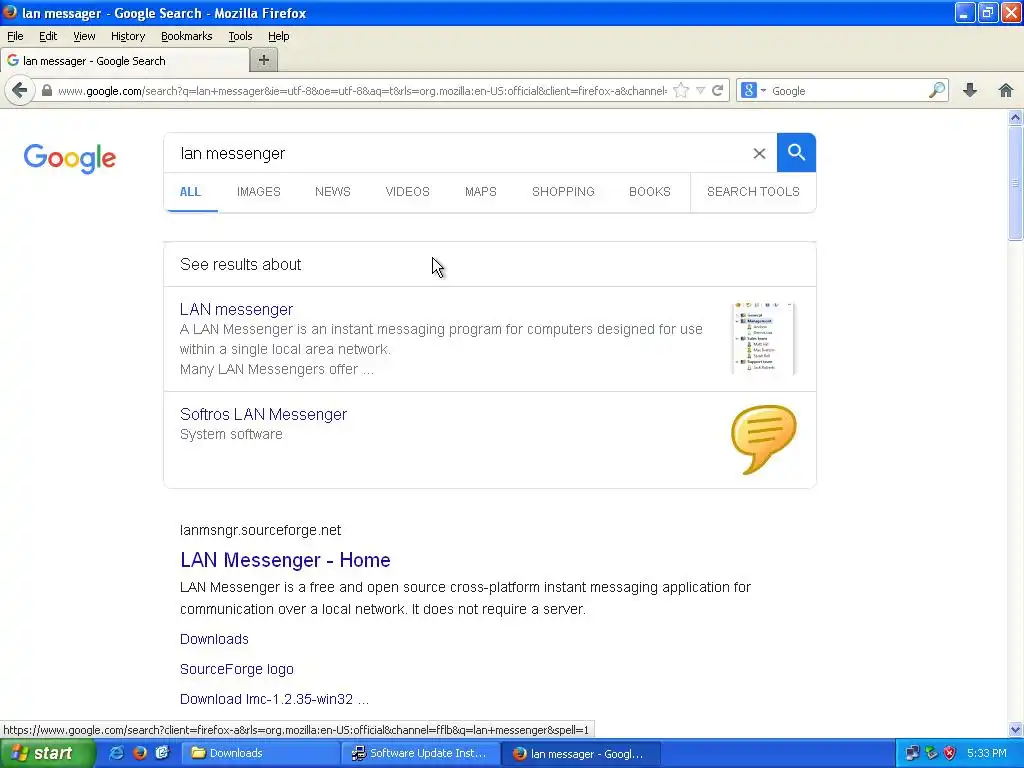Click the vertical scrollbar thumb
The width and height of the screenshot is (1024, 768).
point(1015,183)
